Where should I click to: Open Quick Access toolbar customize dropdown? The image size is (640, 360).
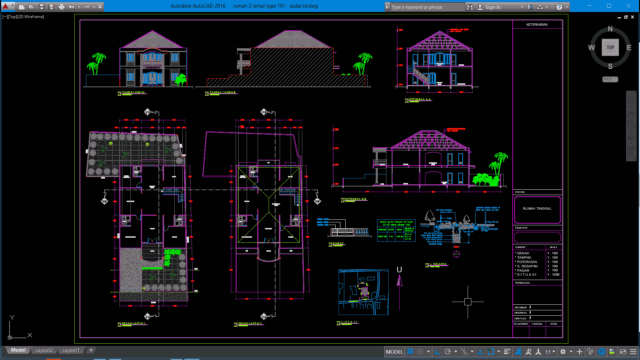[x=100, y=7]
